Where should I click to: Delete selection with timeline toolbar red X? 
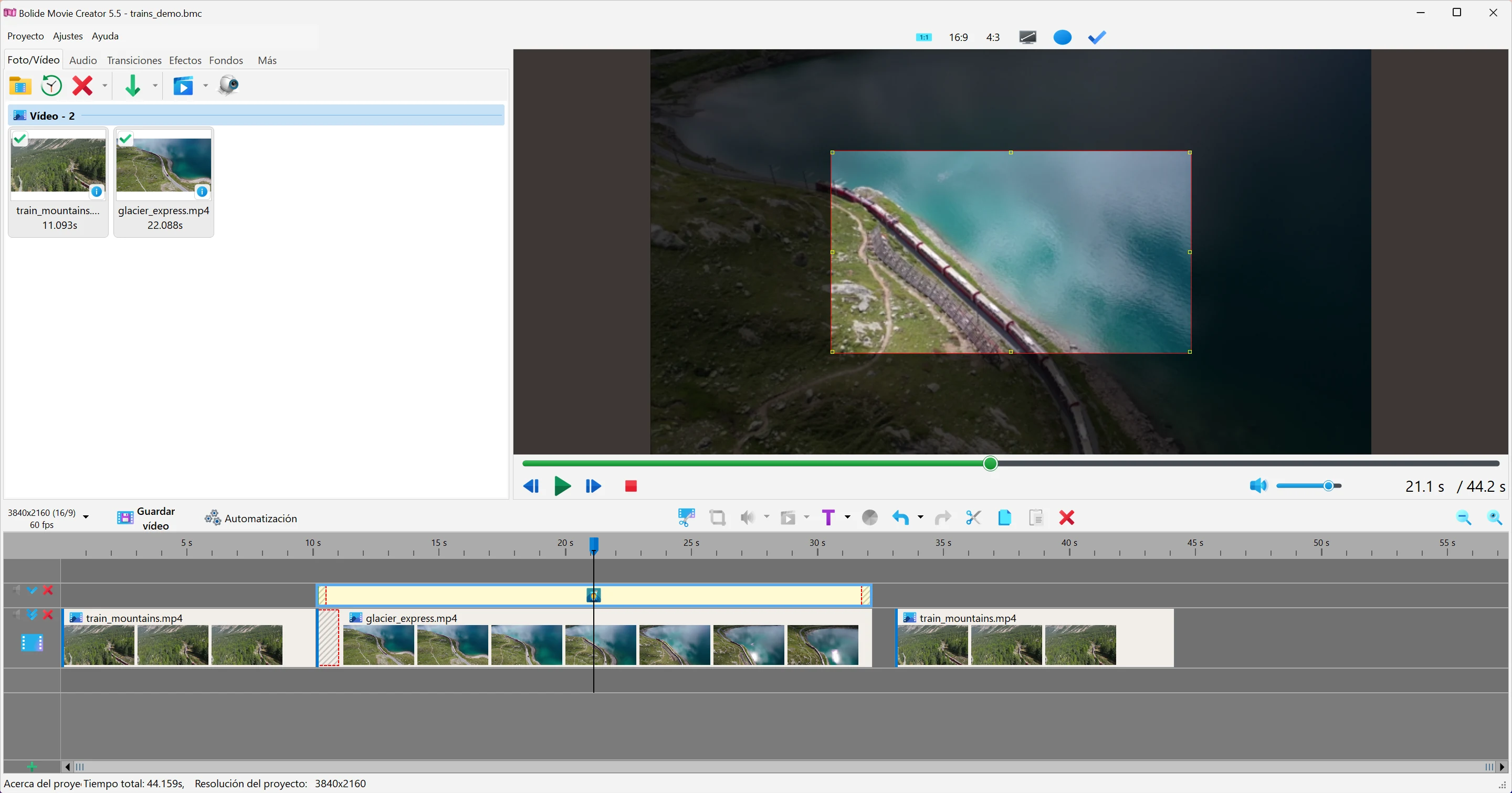pyautogui.click(x=1066, y=517)
